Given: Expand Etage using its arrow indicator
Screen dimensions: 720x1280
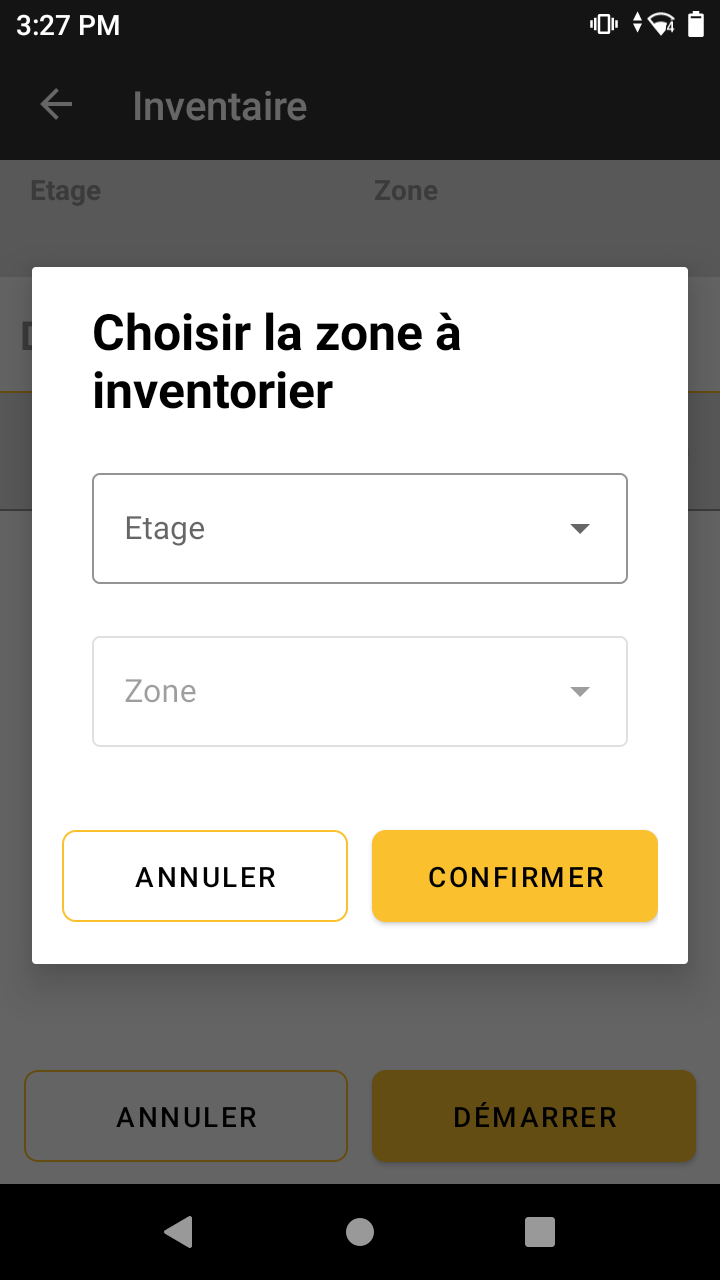Looking at the screenshot, I should pos(580,528).
